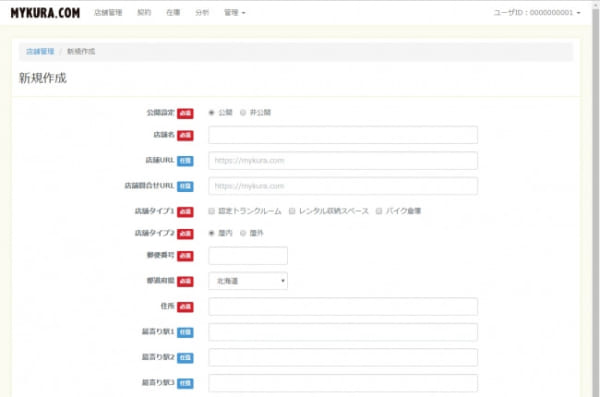The image size is (600, 397).
Task: Focus the 店舗名 input field
Action: click(343, 135)
